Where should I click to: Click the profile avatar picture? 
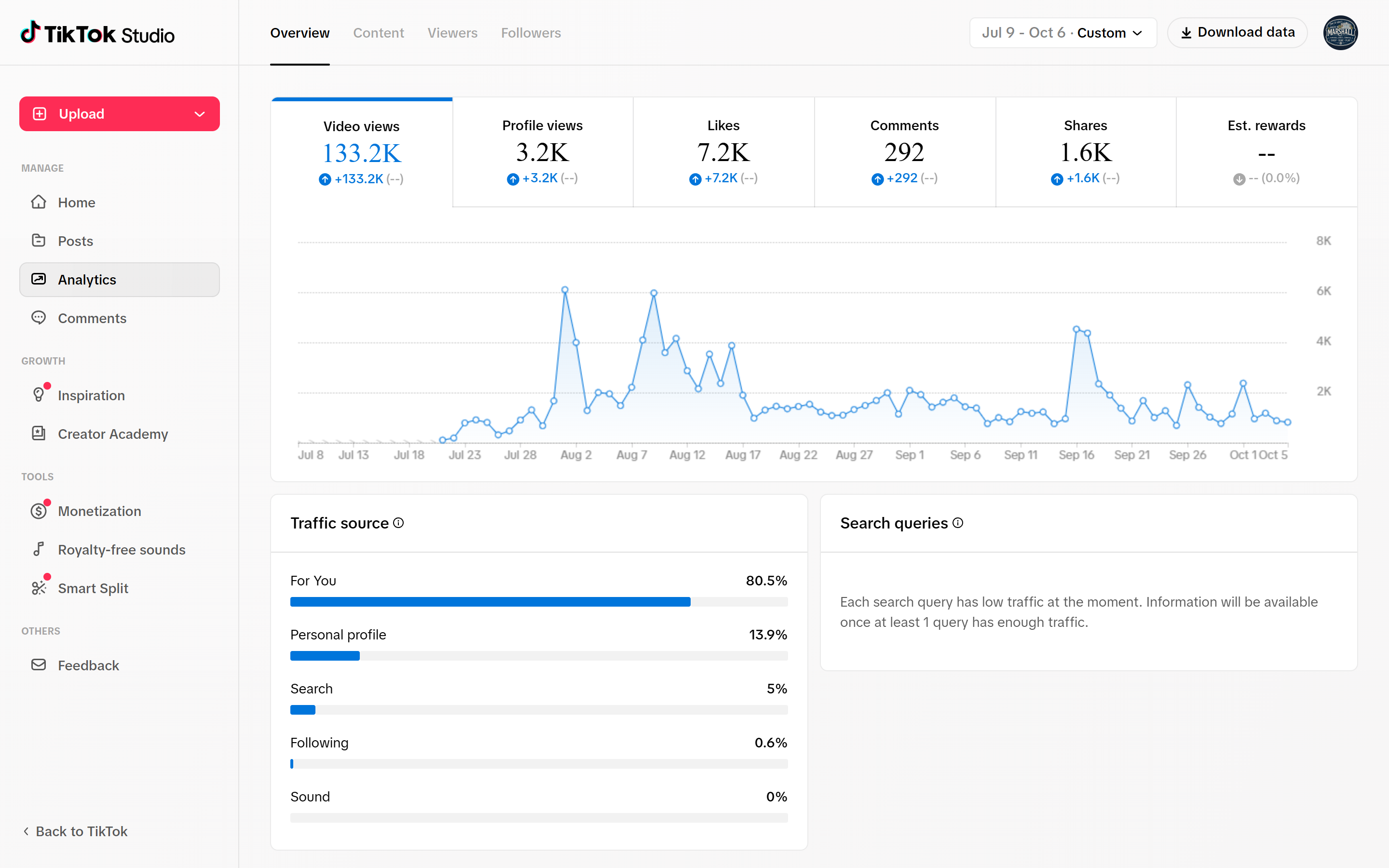point(1340,33)
